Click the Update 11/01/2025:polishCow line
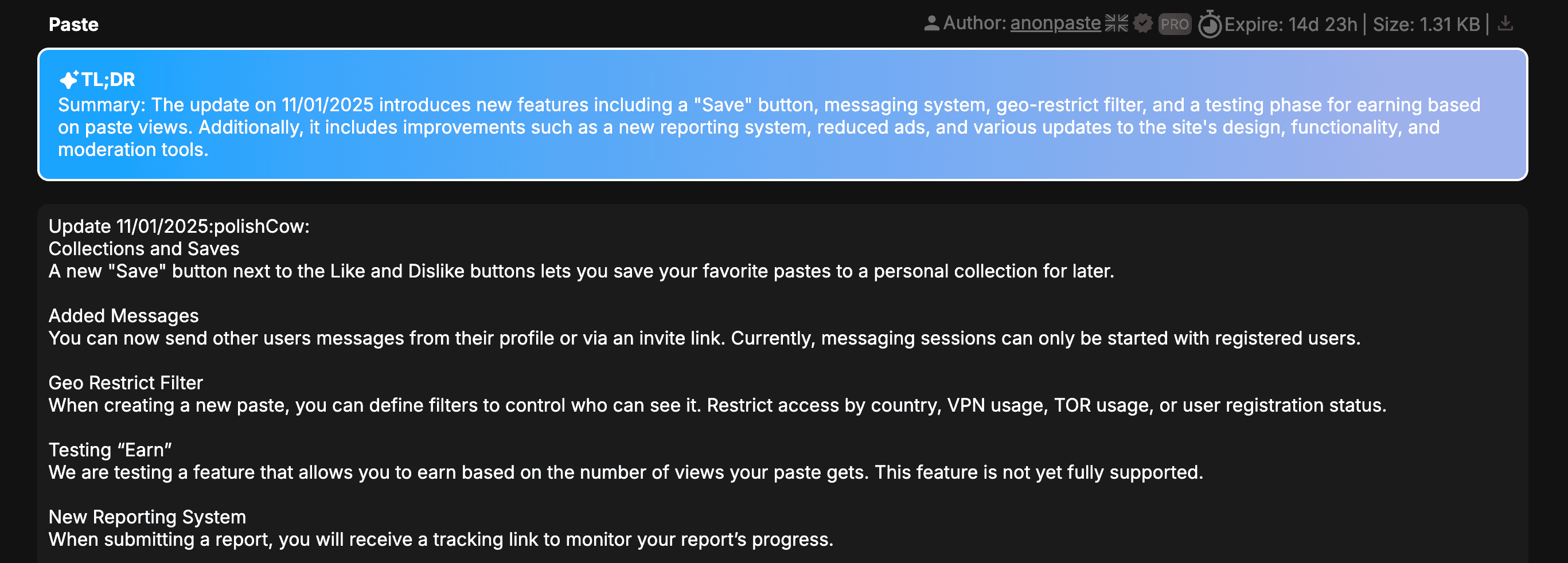The image size is (1568, 563). [x=179, y=226]
